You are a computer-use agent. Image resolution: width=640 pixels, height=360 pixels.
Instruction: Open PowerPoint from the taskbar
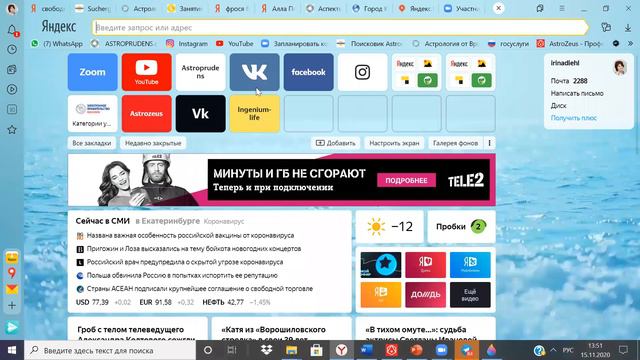pyautogui.click(x=416, y=350)
